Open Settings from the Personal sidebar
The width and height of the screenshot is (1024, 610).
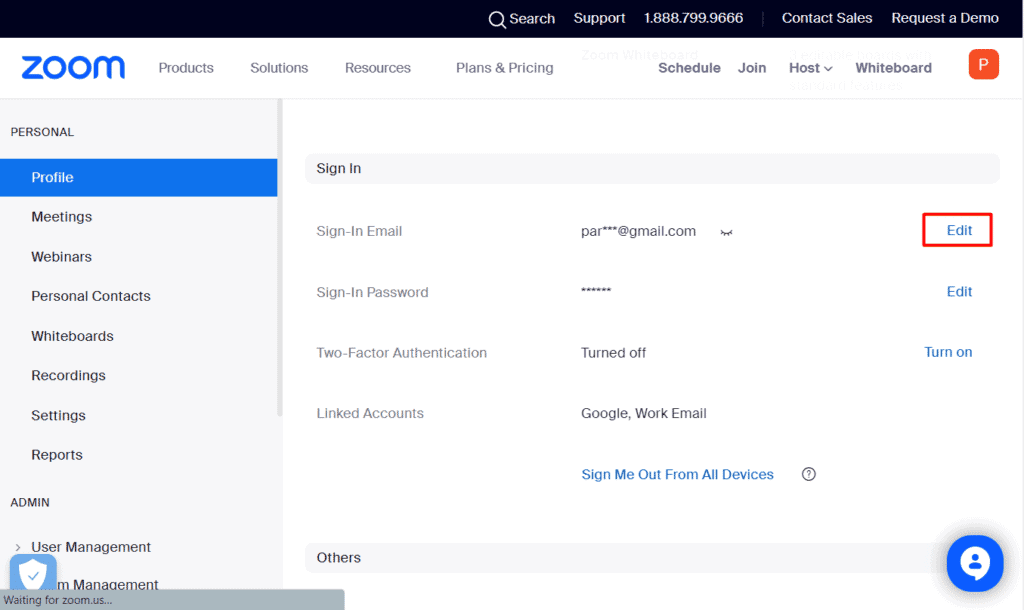[58, 415]
